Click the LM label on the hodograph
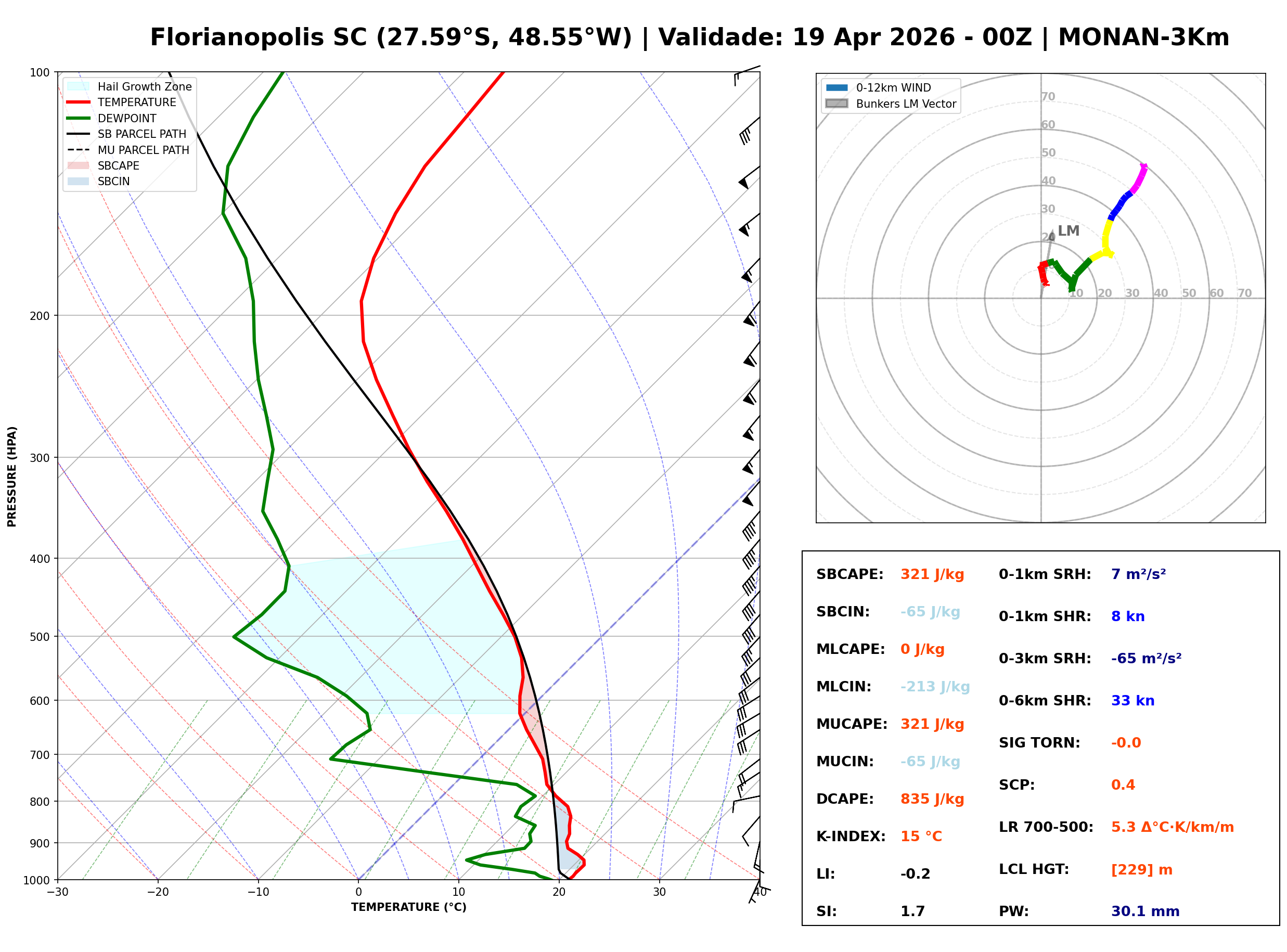 point(1069,231)
